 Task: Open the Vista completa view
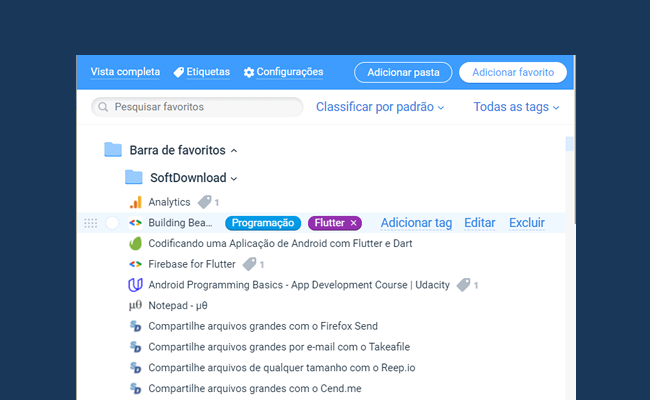coord(125,72)
